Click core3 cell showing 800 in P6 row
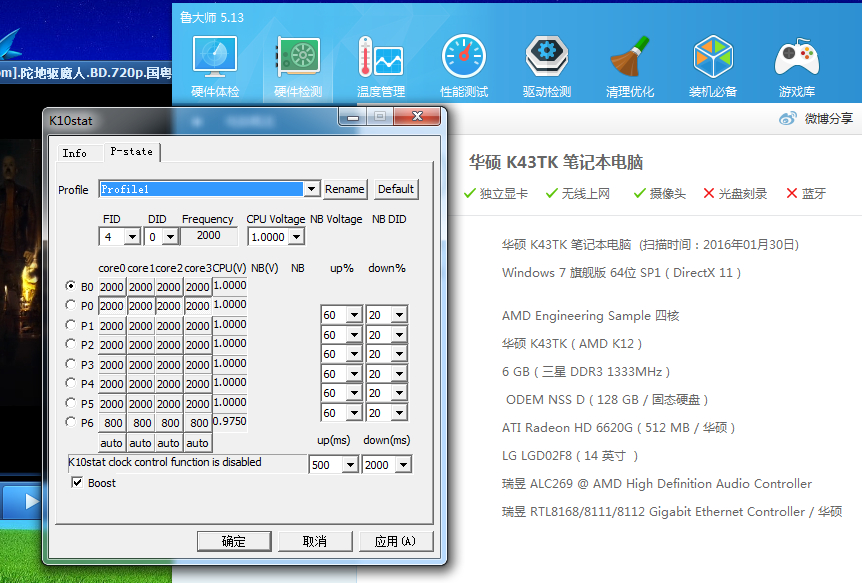The image size is (862, 583). click(198, 423)
